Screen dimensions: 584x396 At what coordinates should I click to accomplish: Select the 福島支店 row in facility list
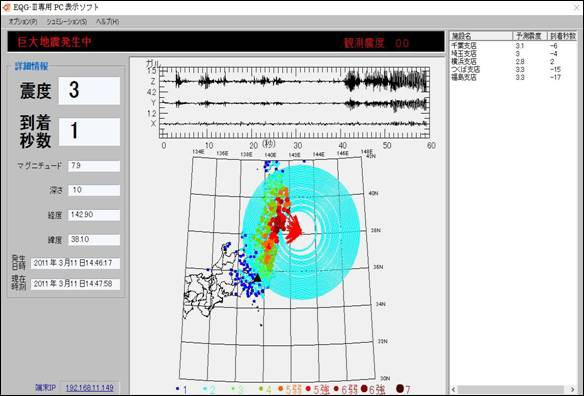(513, 77)
